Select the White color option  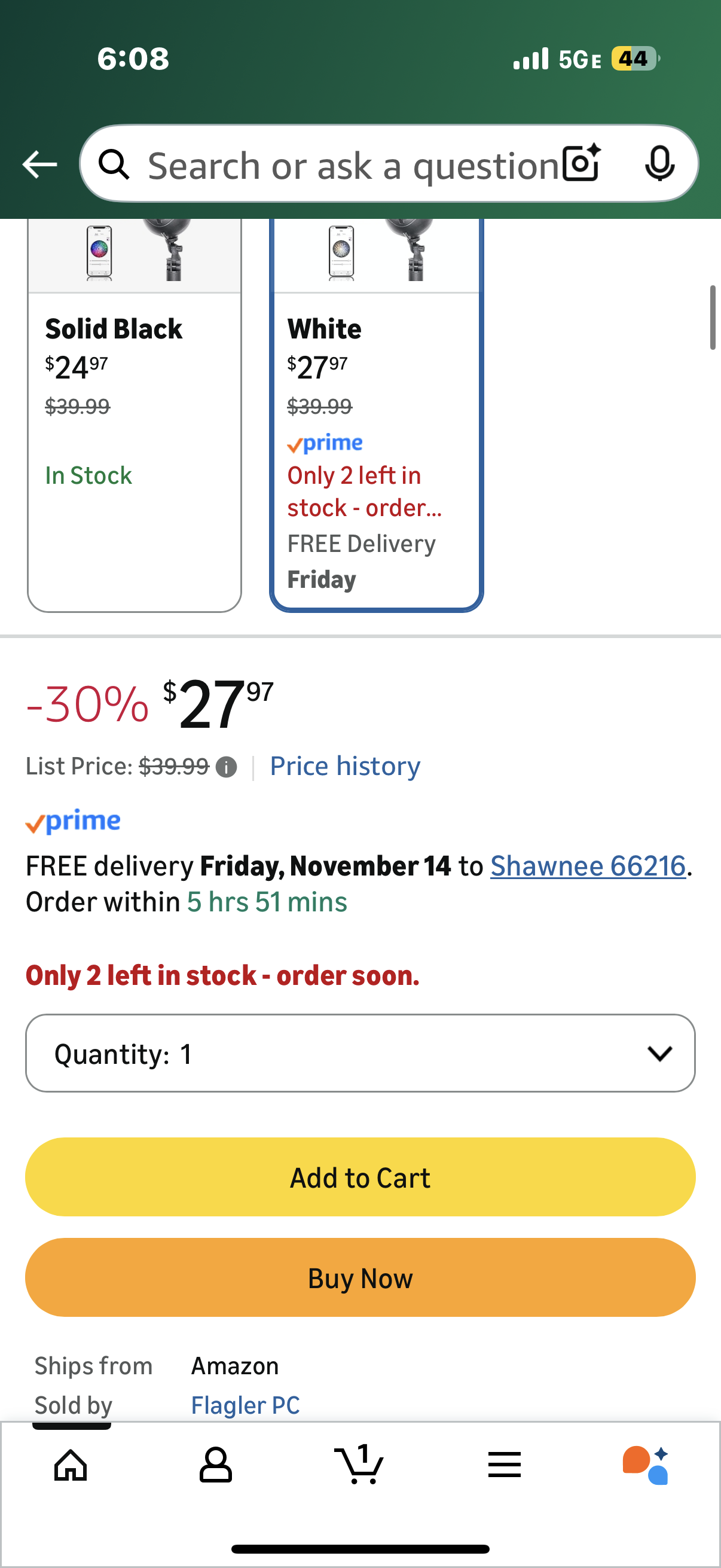(376, 414)
